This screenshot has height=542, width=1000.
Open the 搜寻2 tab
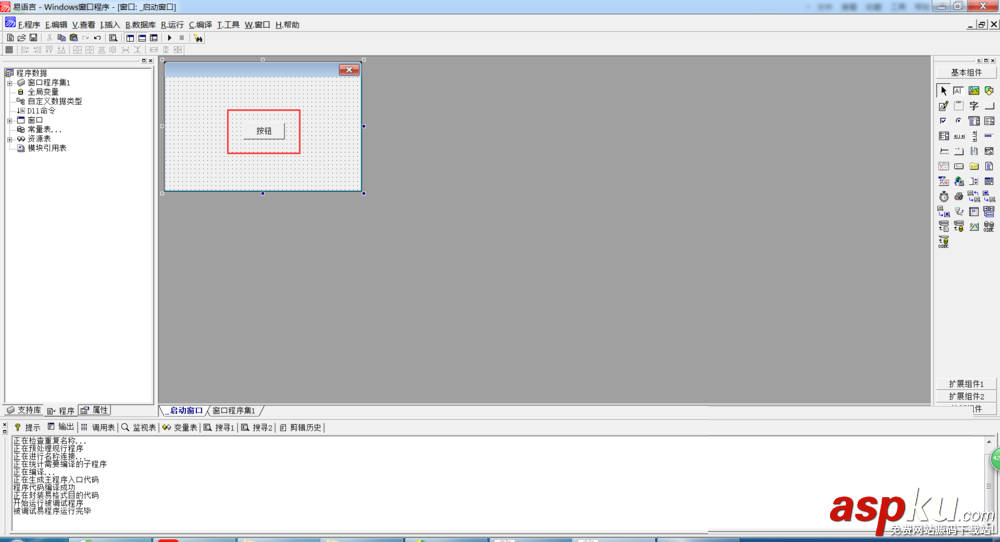(x=257, y=427)
